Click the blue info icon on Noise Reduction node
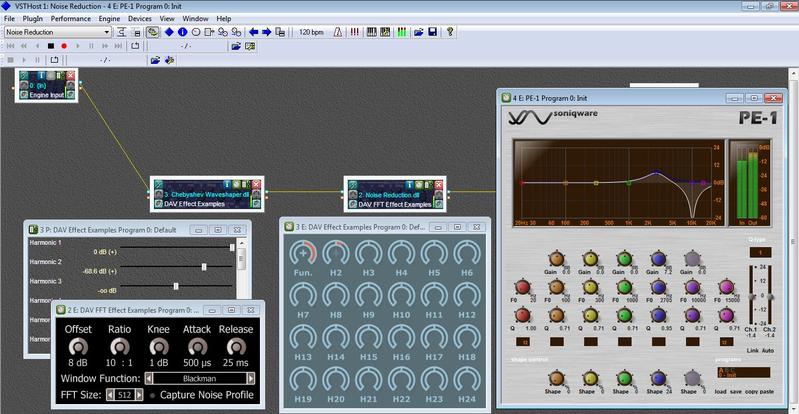The image size is (799, 414). tap(411, 184)
